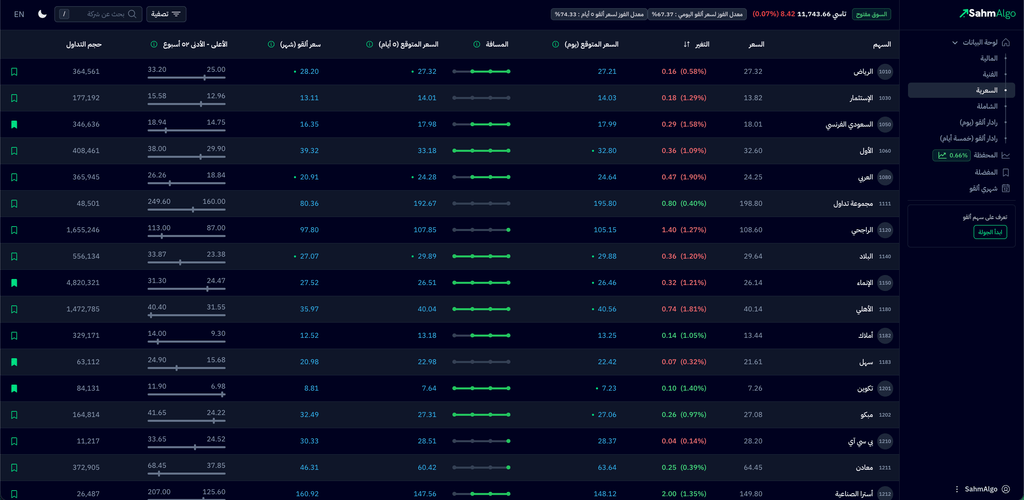This screenshot has height=500, width=1024.
Task: Remove bookmark from السعودي الفرنسي row
Action: click(14, 124)
